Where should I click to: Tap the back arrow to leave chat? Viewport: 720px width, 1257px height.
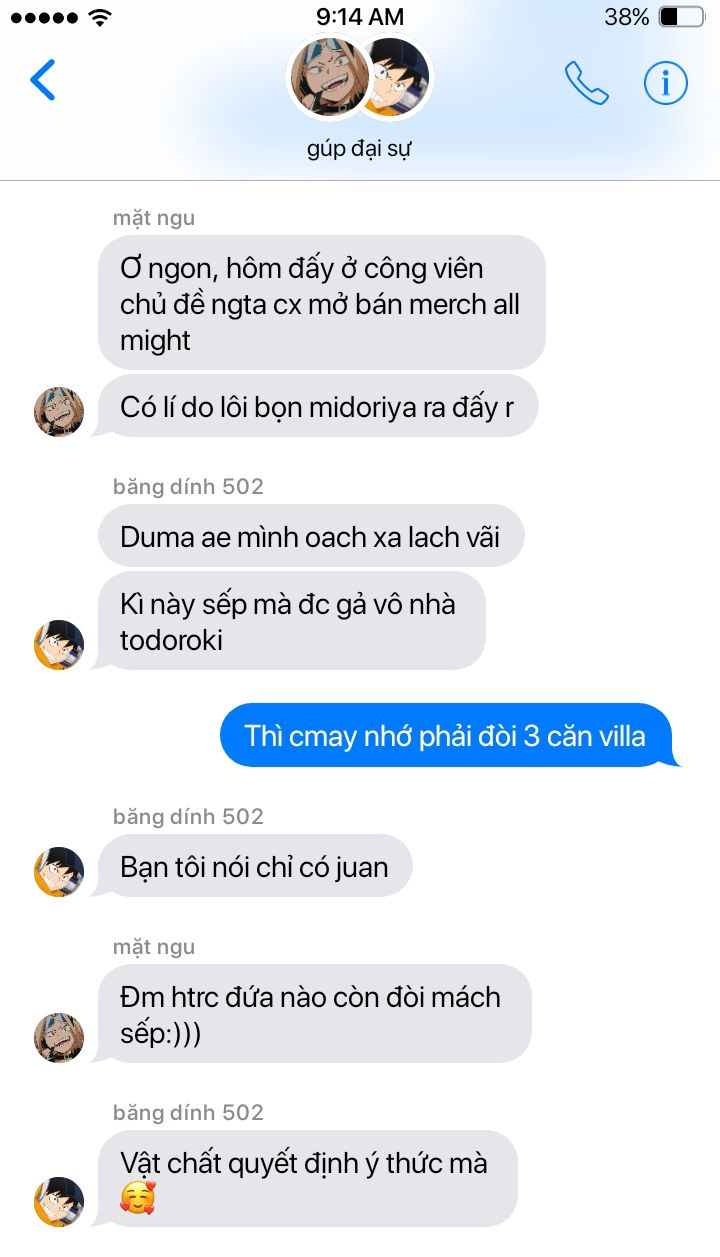pyautogui.click(x=43, y=81)
